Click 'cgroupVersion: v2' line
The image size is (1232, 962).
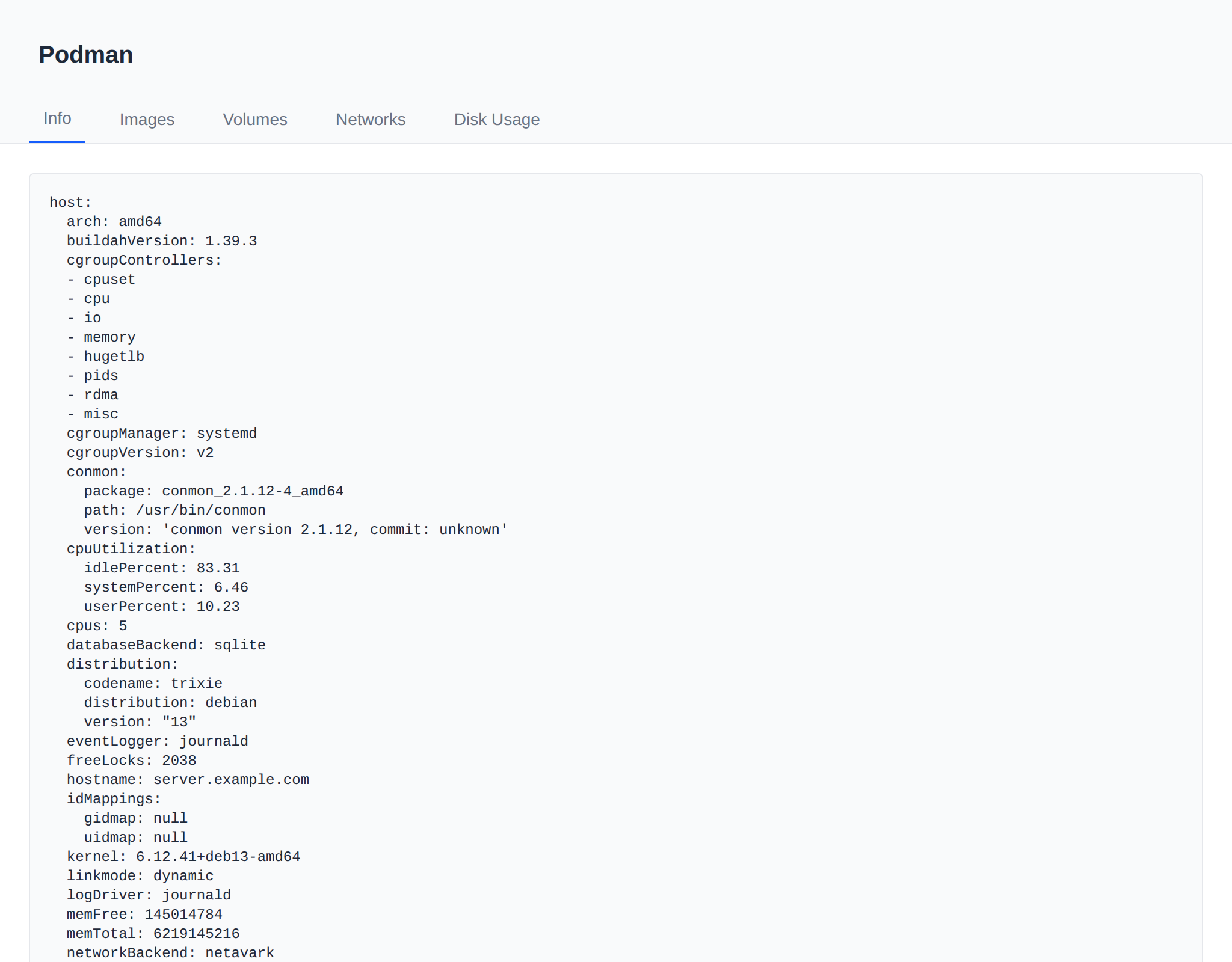pyautogui.click(x=140, y=453)
